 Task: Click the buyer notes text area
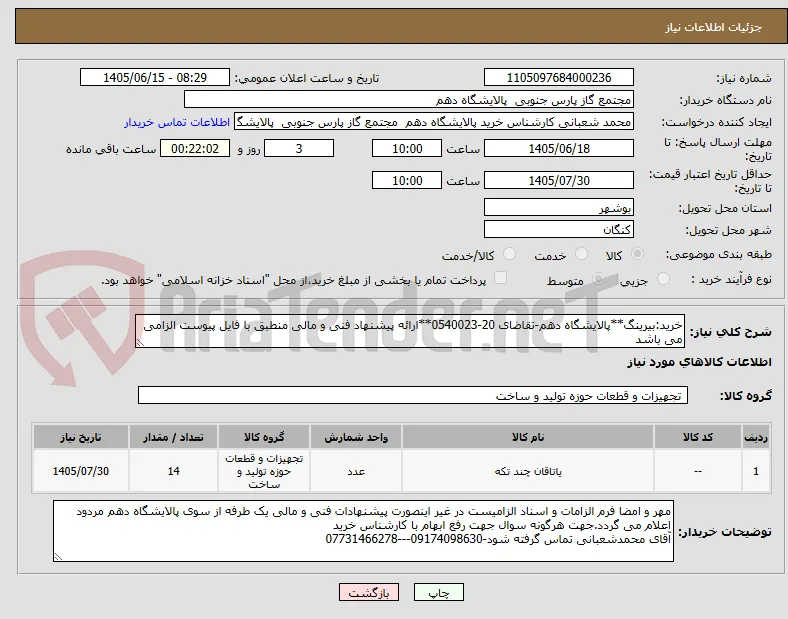click(x=363, y=531)
